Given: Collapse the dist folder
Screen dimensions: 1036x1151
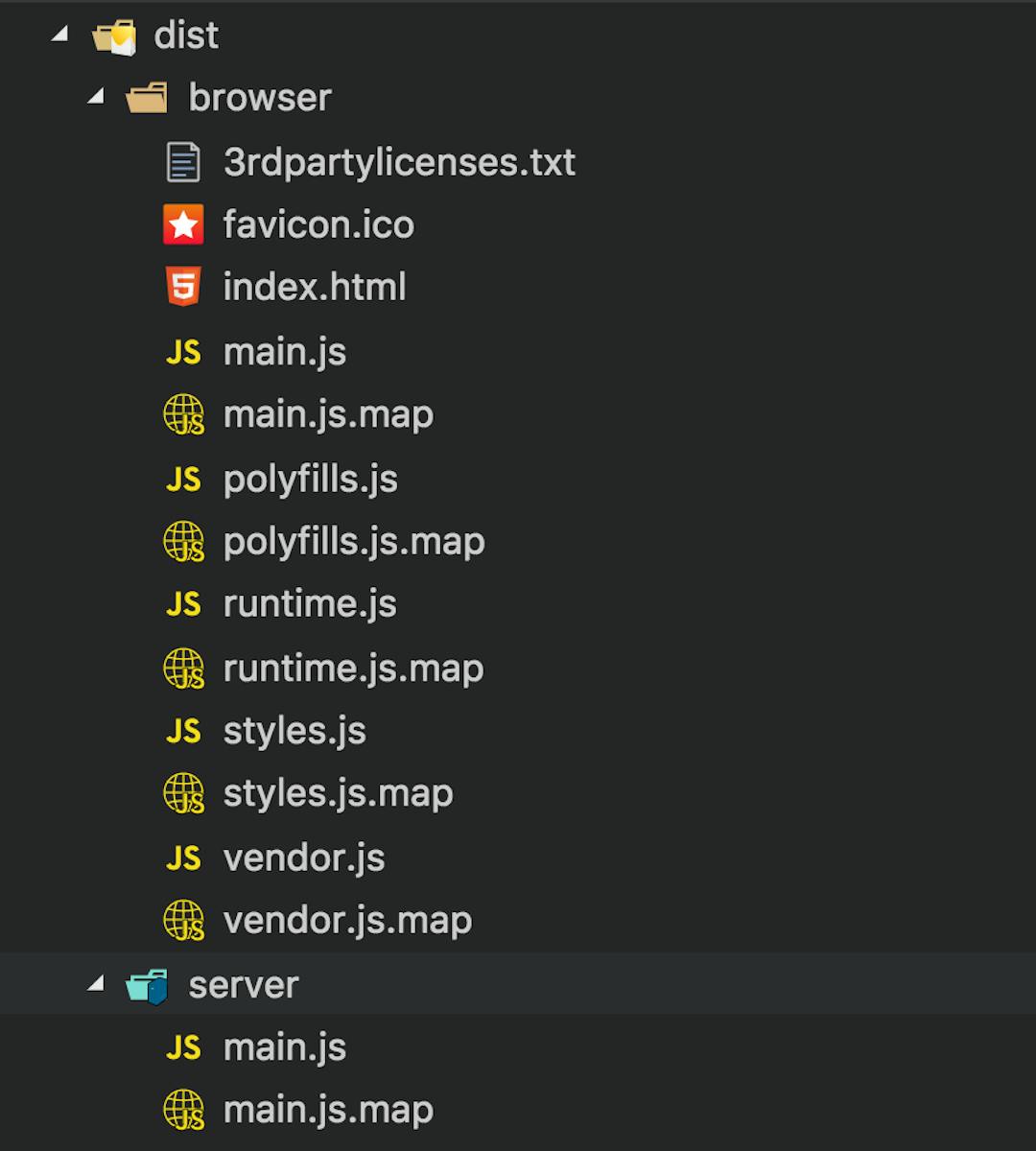Looking at the screenshot, I should coord(59,35).
